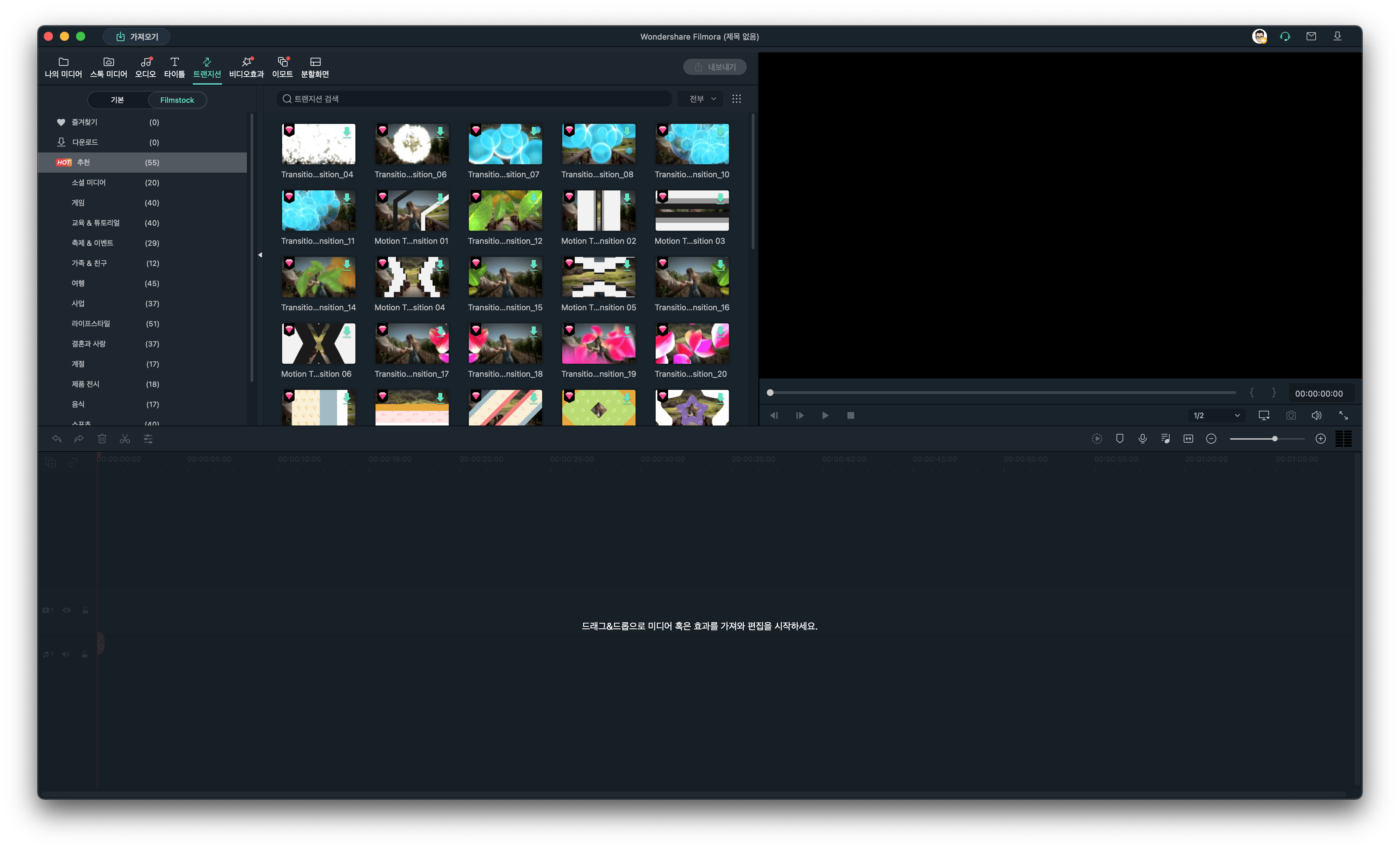This screenshot has height=849, width=1400.
Task: Click the voiceover microphone icon
Action: pyautogui.click(x=1142, y=439)
